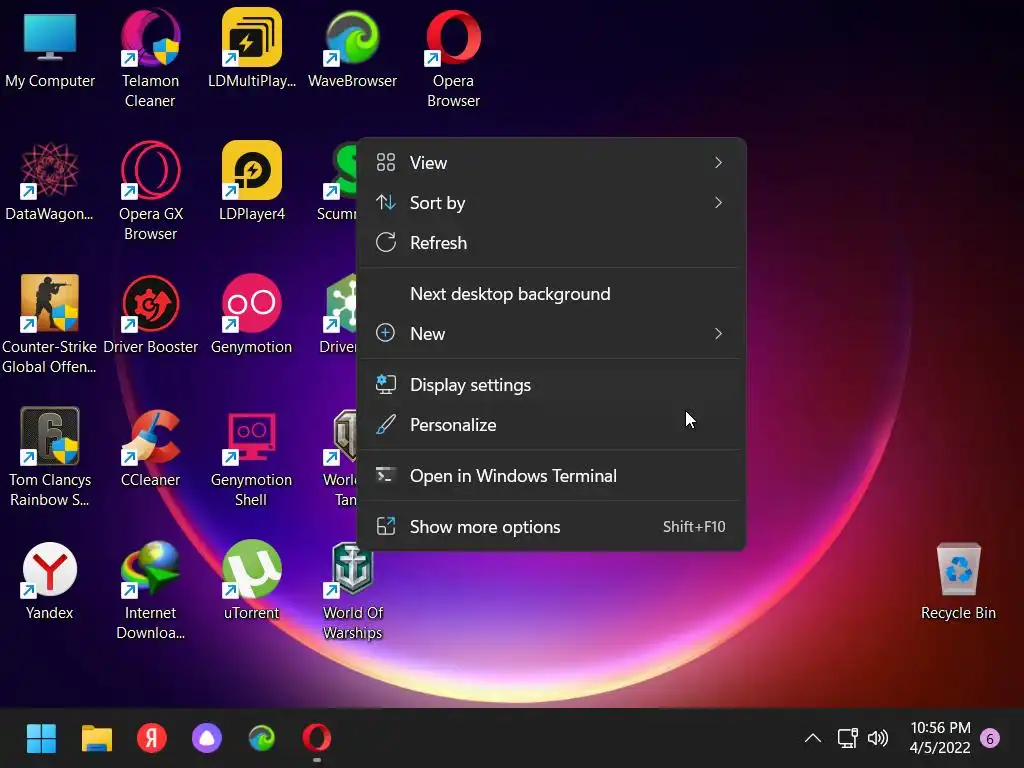This screenshot has width=1024, height=768.
Task: Select Opera Browser desktop shortcut
Action: (453, 59)
